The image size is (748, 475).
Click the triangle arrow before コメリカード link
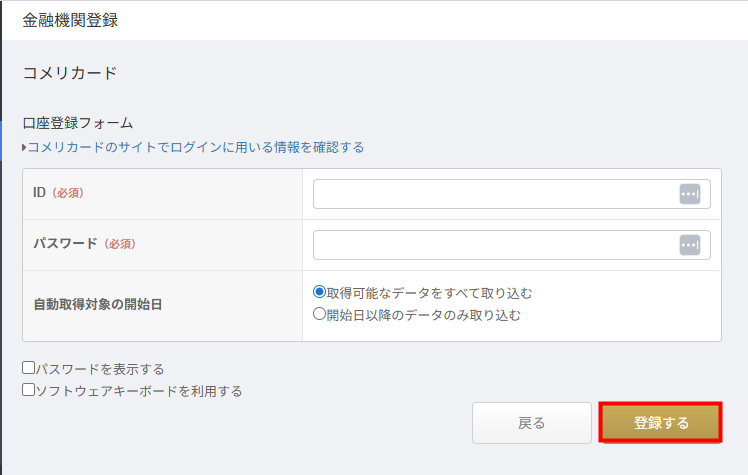coord(24,148)
